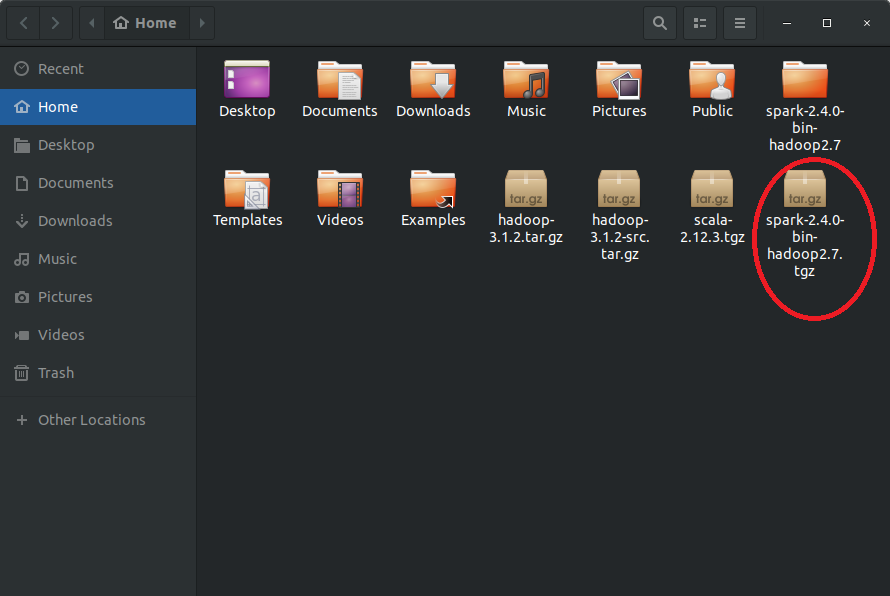Open Desktop in the sidebar

point(98,145)
